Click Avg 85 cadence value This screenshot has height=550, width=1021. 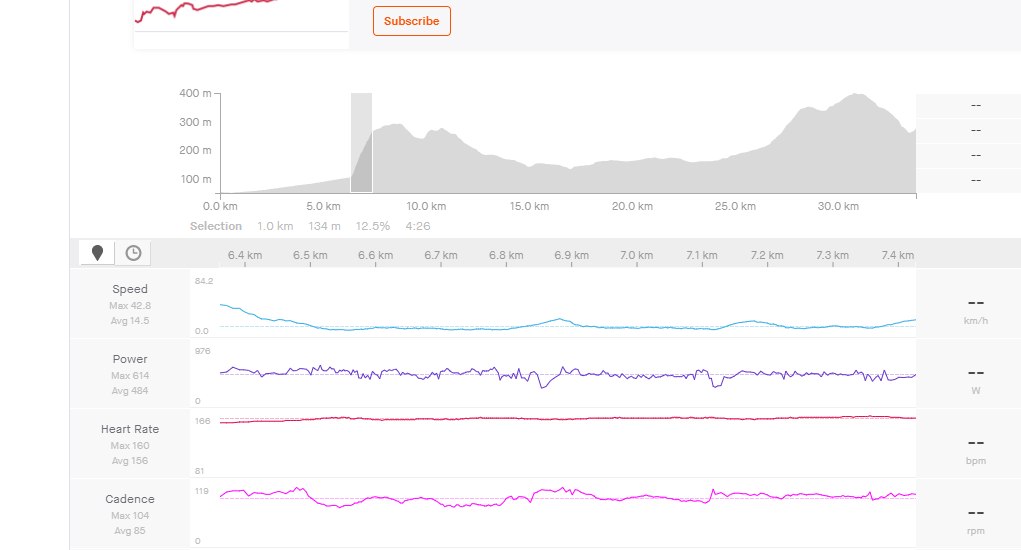click(130, 531)
